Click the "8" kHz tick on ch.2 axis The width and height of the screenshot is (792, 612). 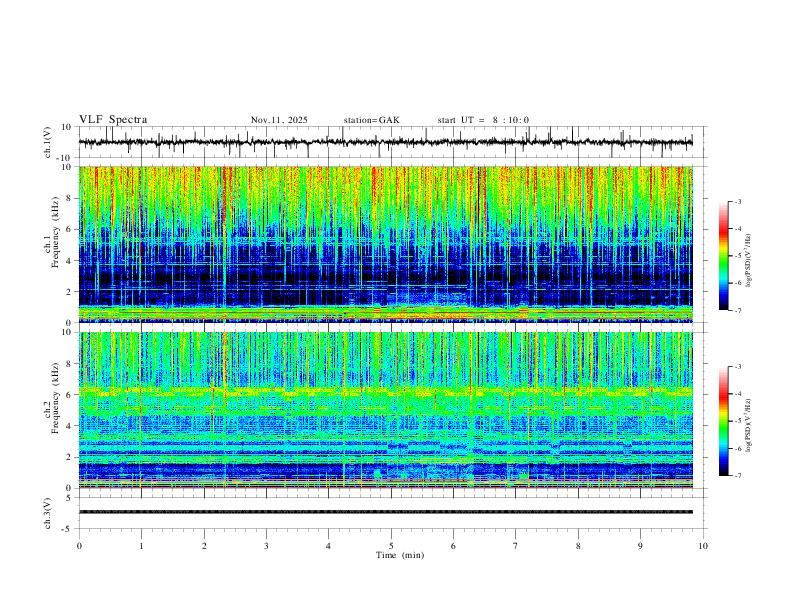(x=69, y=364)
